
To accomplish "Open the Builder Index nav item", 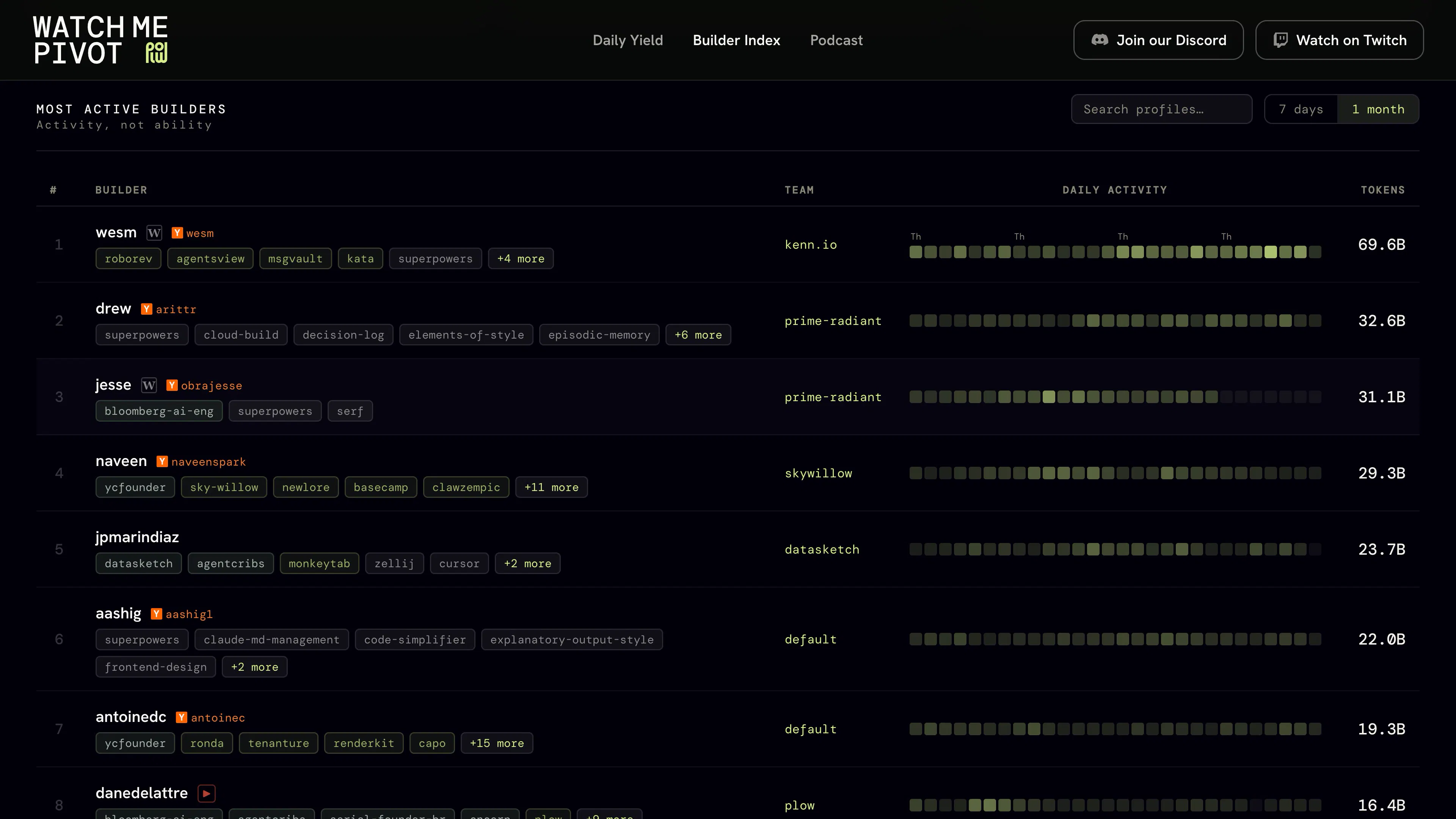I will (736, 40).
